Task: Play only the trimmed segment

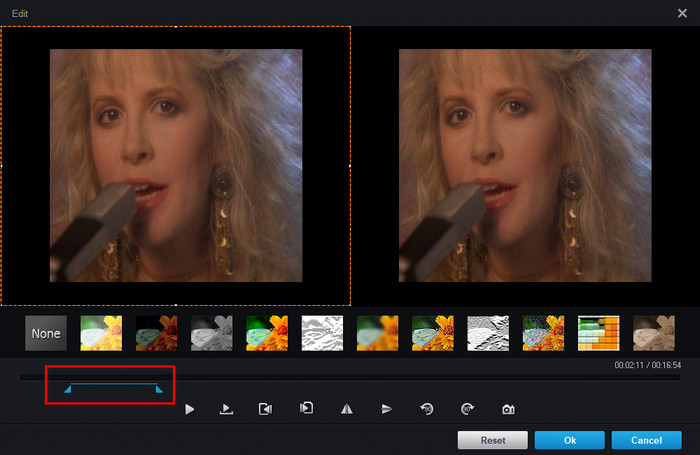Action: 226,409
